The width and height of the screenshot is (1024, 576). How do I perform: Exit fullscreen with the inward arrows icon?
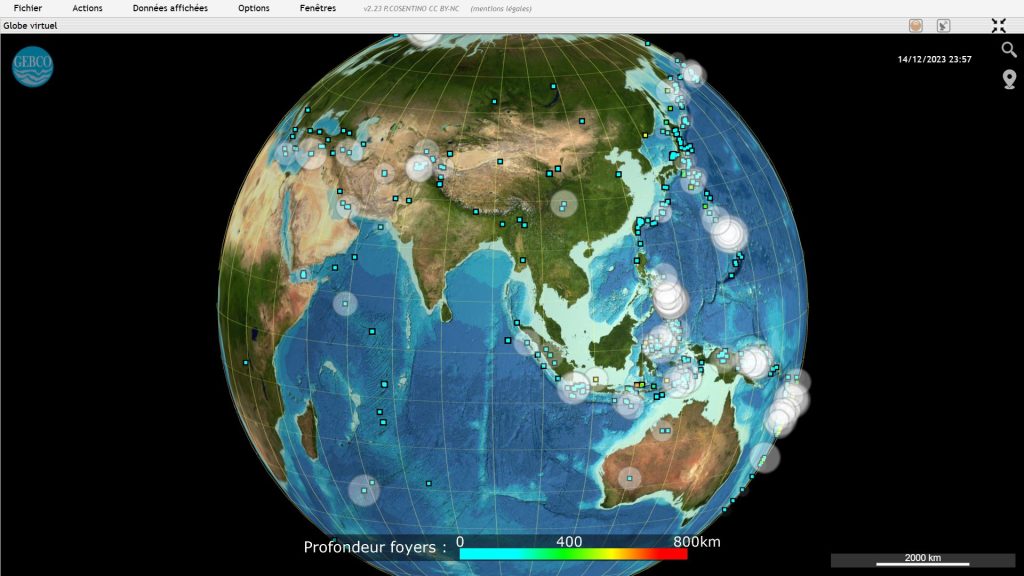(999, 25)
